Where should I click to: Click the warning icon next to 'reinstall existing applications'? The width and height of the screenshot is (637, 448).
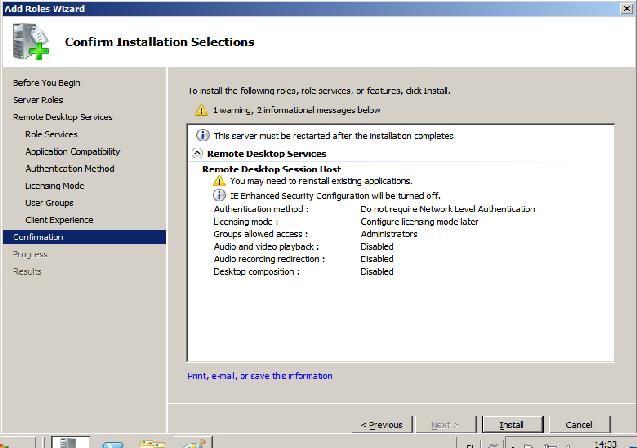(x=219, y=181)
